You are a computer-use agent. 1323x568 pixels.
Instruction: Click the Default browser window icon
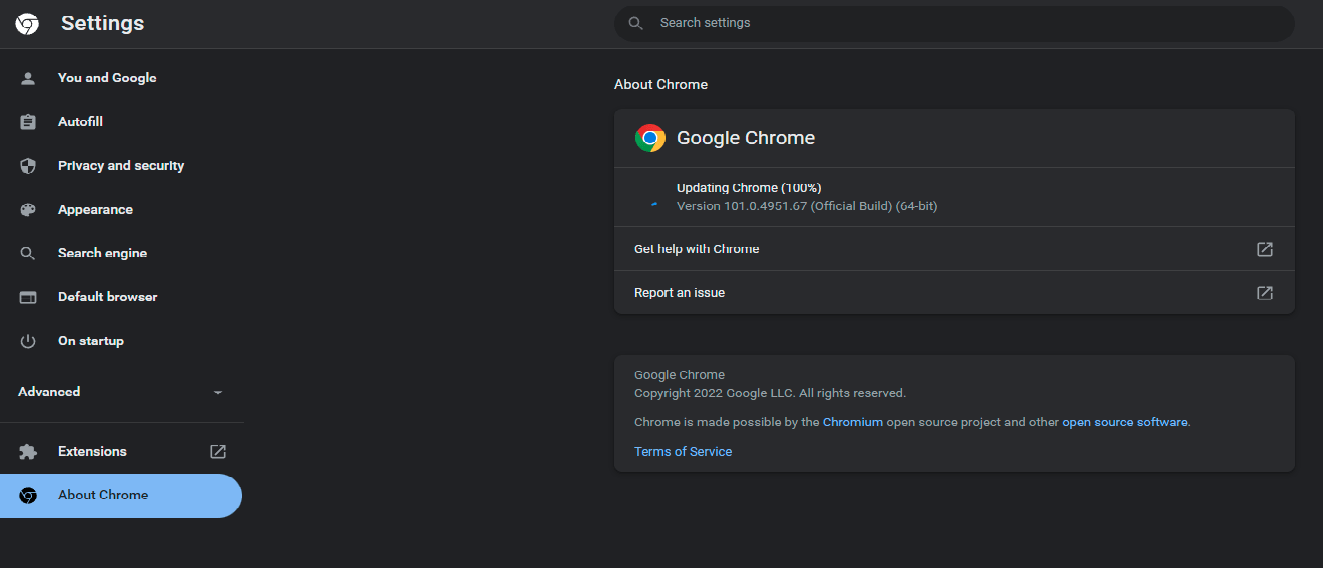click(28, 297)
